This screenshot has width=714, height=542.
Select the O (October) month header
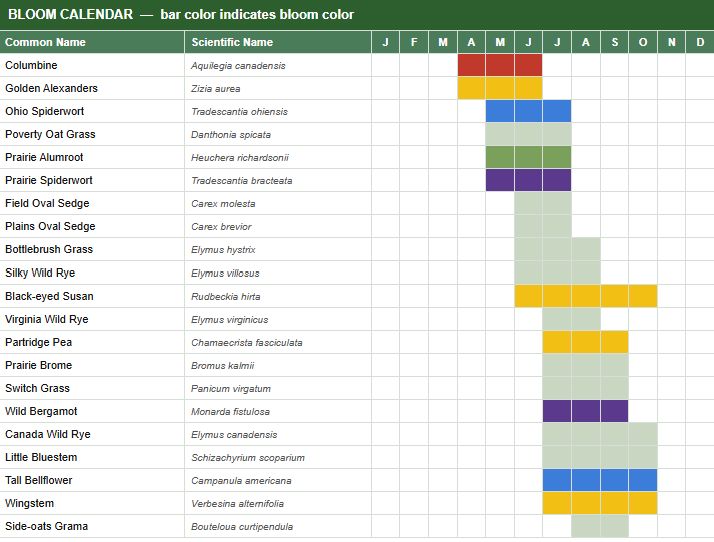click(643, 42)
